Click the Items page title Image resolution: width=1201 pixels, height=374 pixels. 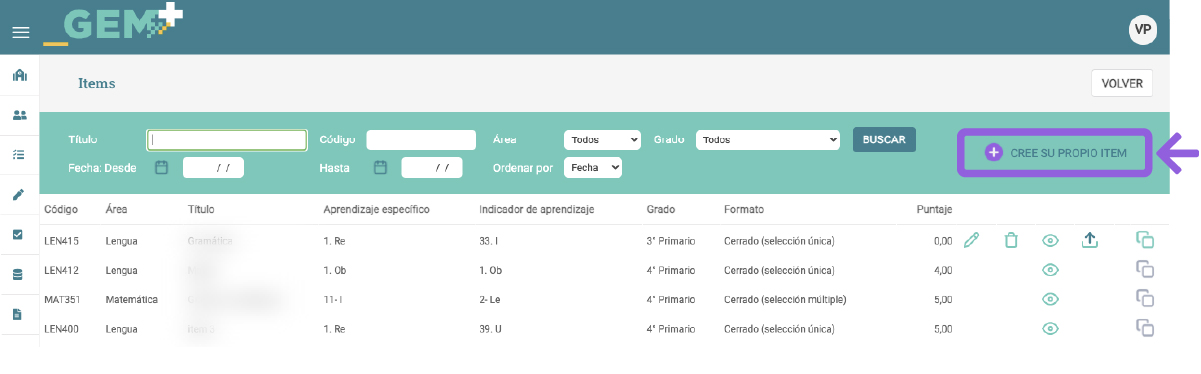coord(97,84)
